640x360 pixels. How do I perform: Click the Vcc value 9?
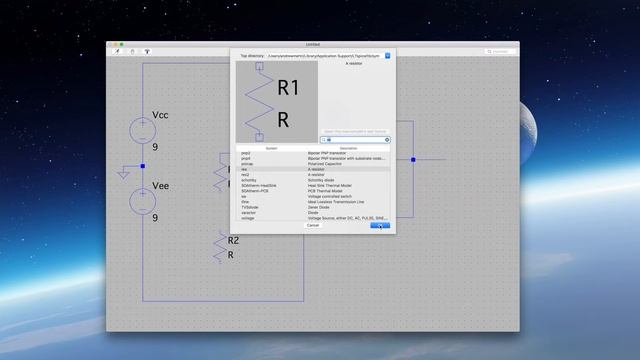tap(155, 147)
